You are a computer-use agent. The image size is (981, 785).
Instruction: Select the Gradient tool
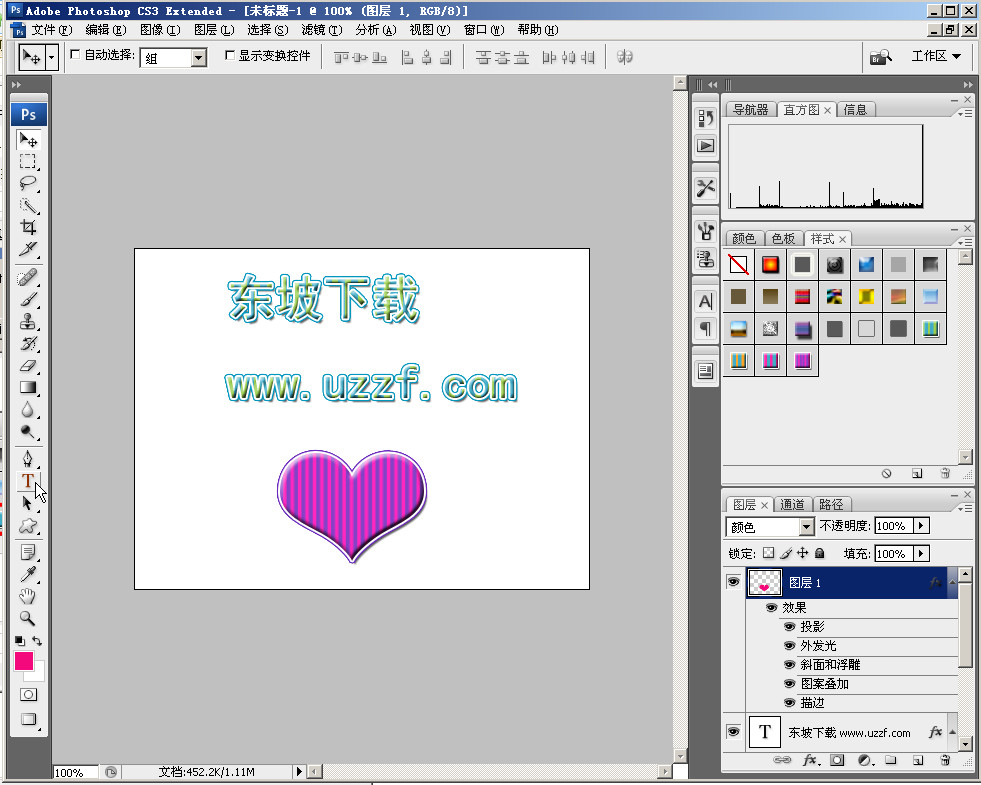(27, 385)
